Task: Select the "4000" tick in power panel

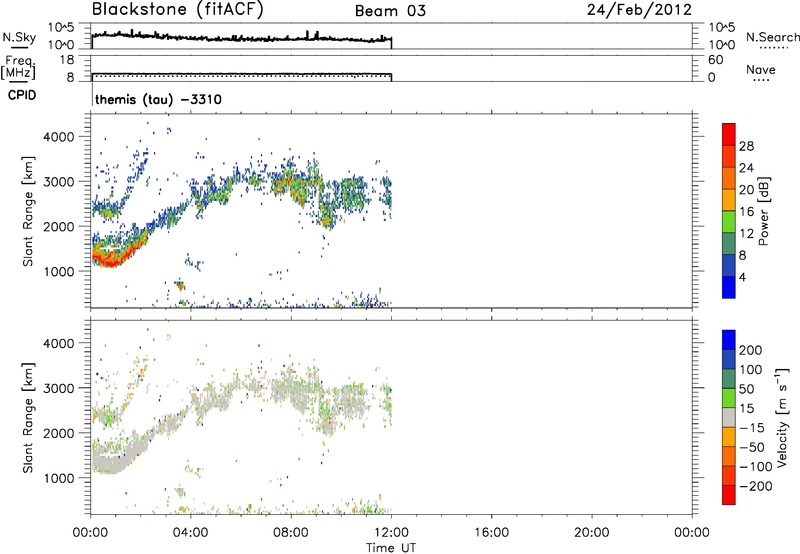Action: point(59,137)
